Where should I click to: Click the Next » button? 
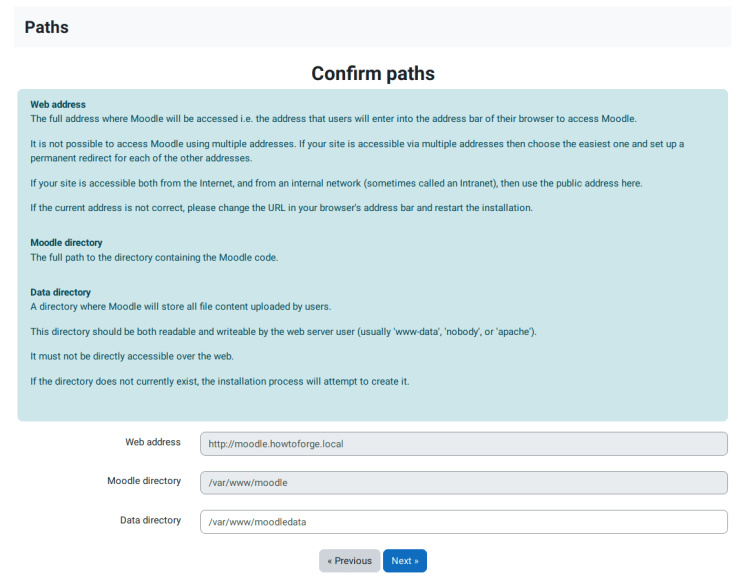coord(404,561)
